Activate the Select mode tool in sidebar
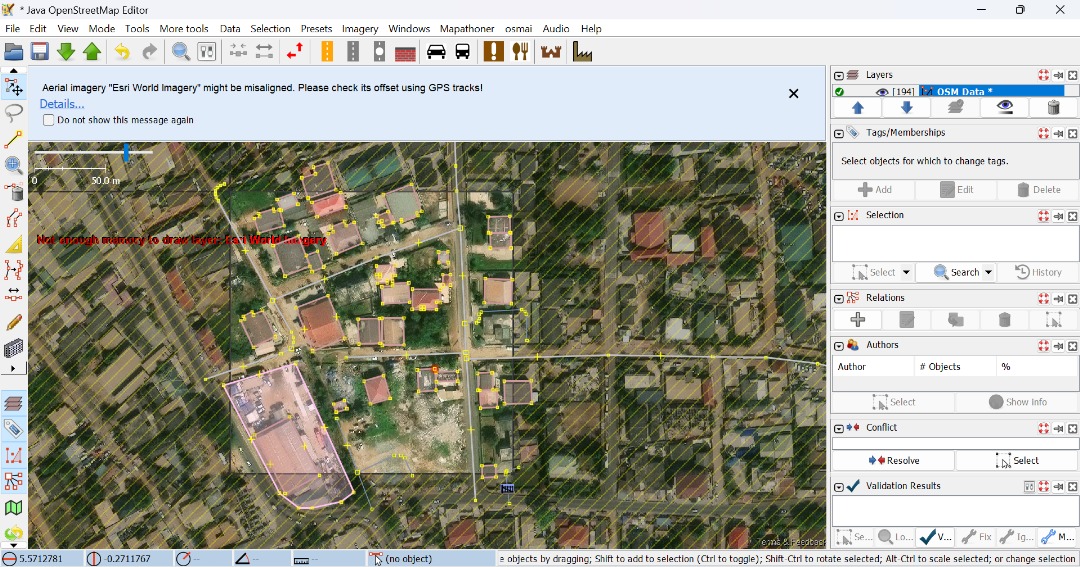This screenshot has width=1080, height=567. click(x=14, y=87)
